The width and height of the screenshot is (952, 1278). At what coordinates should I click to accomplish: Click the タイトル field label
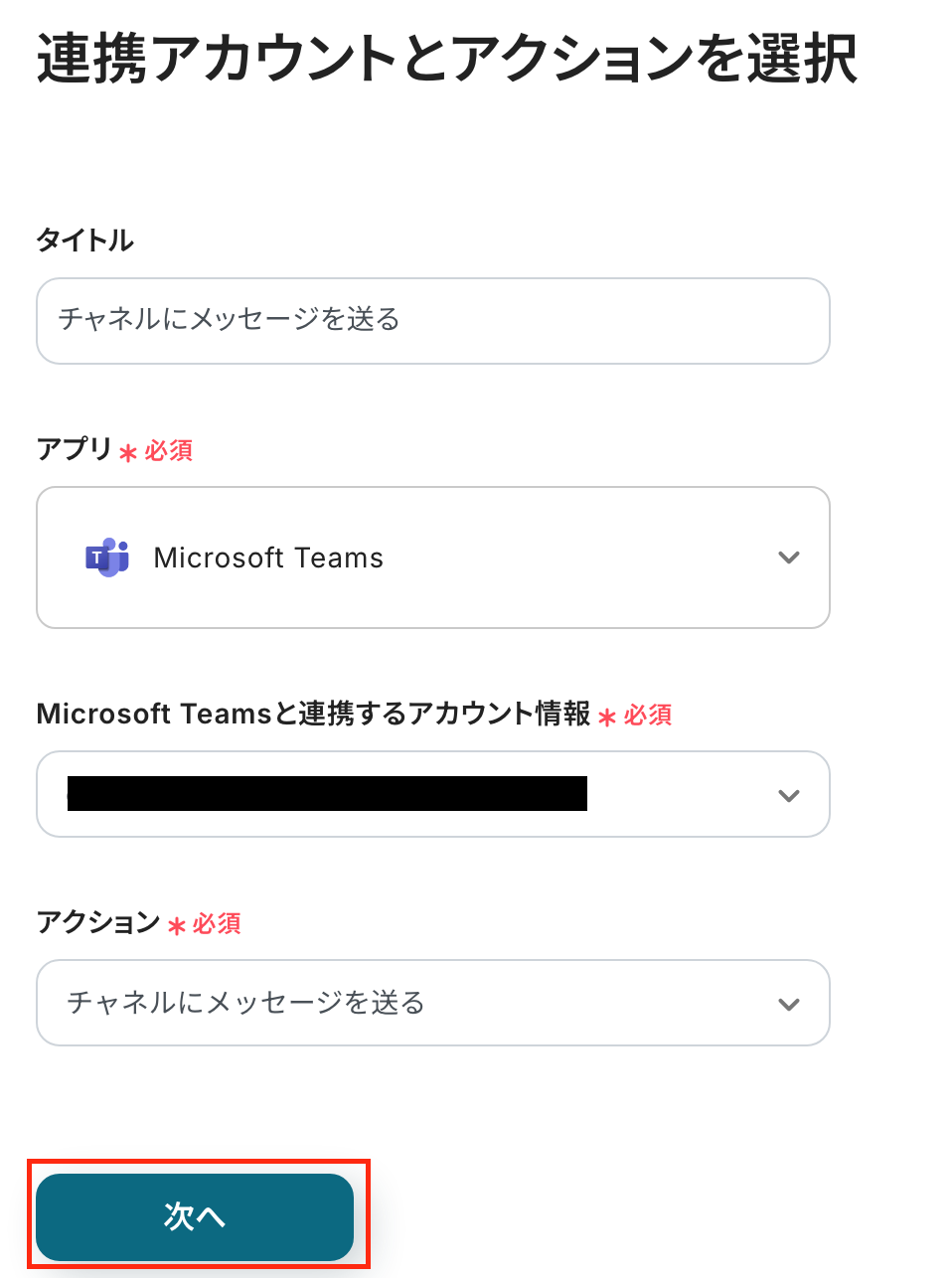pos(85,240)
